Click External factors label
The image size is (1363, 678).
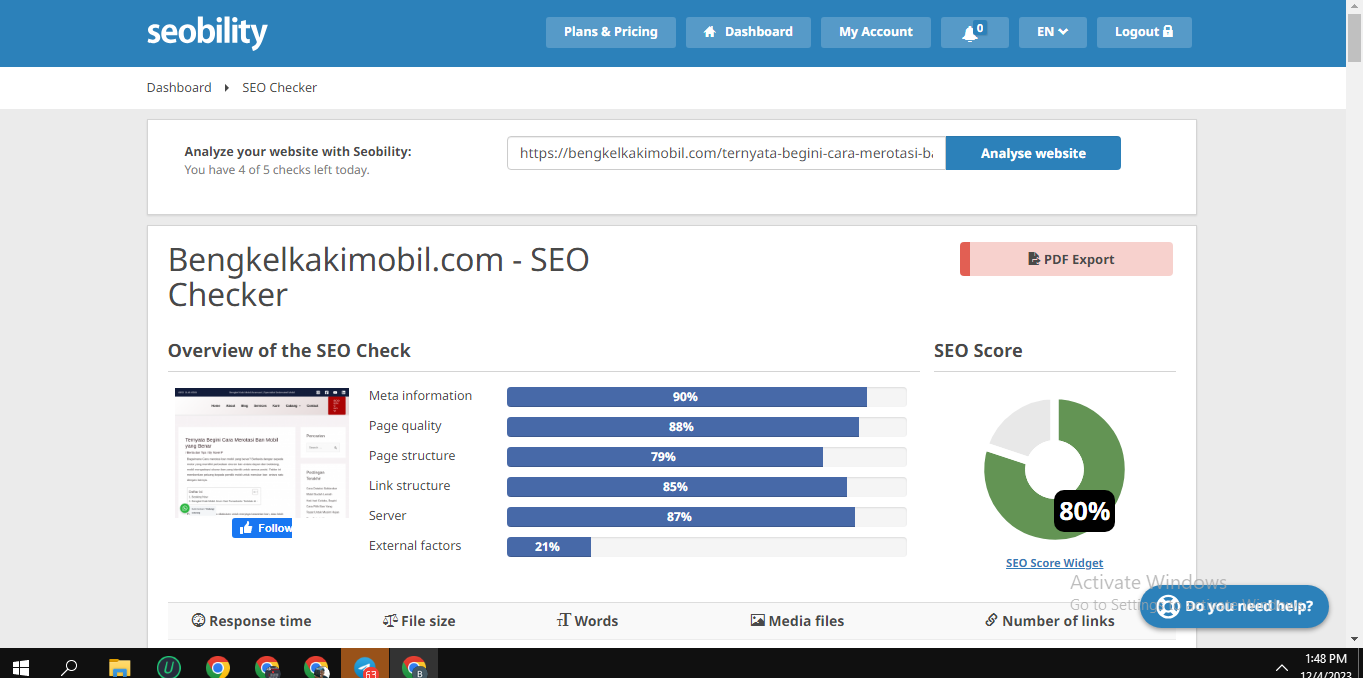pos(415,546)
